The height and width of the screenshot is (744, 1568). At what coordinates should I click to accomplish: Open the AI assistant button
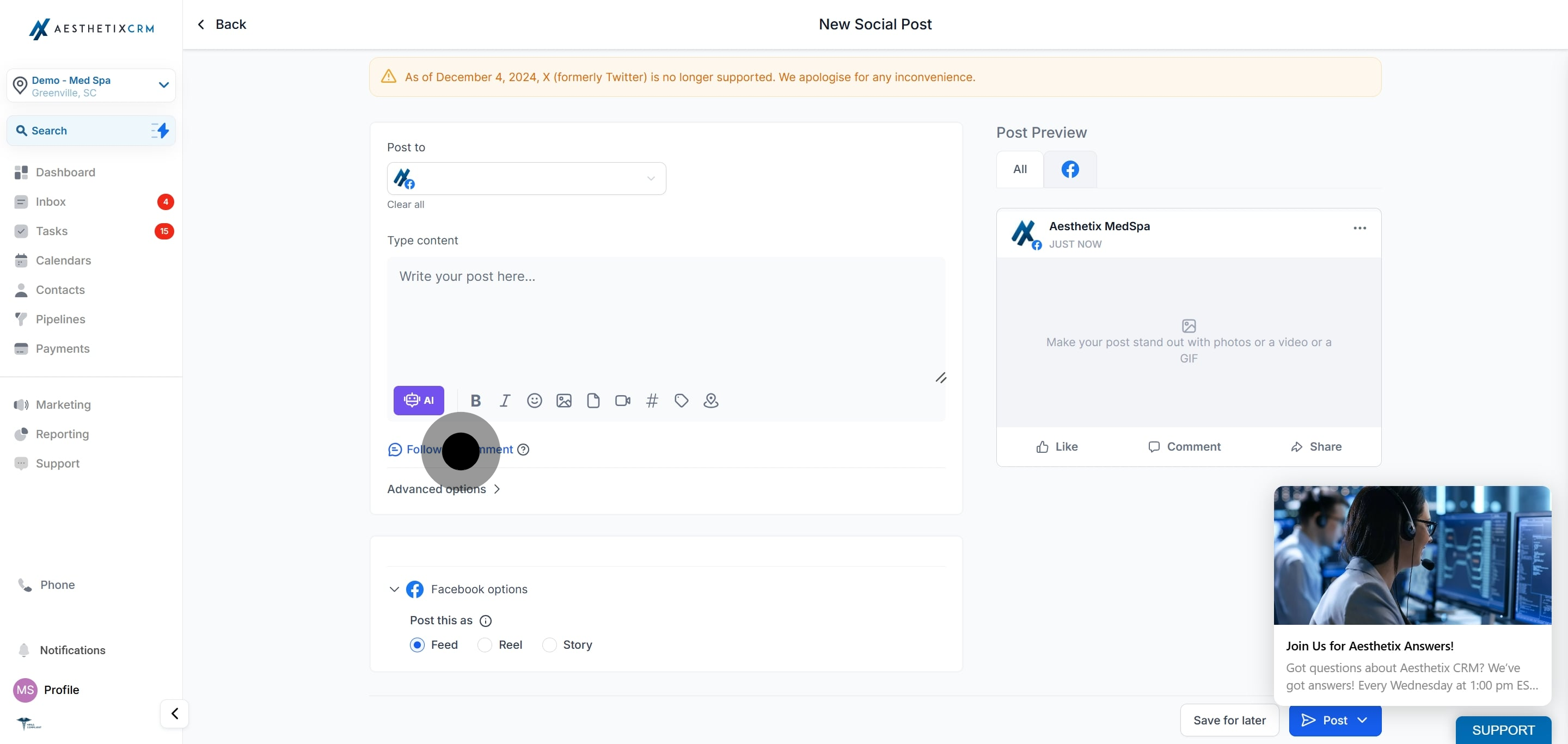pos(418,399)
